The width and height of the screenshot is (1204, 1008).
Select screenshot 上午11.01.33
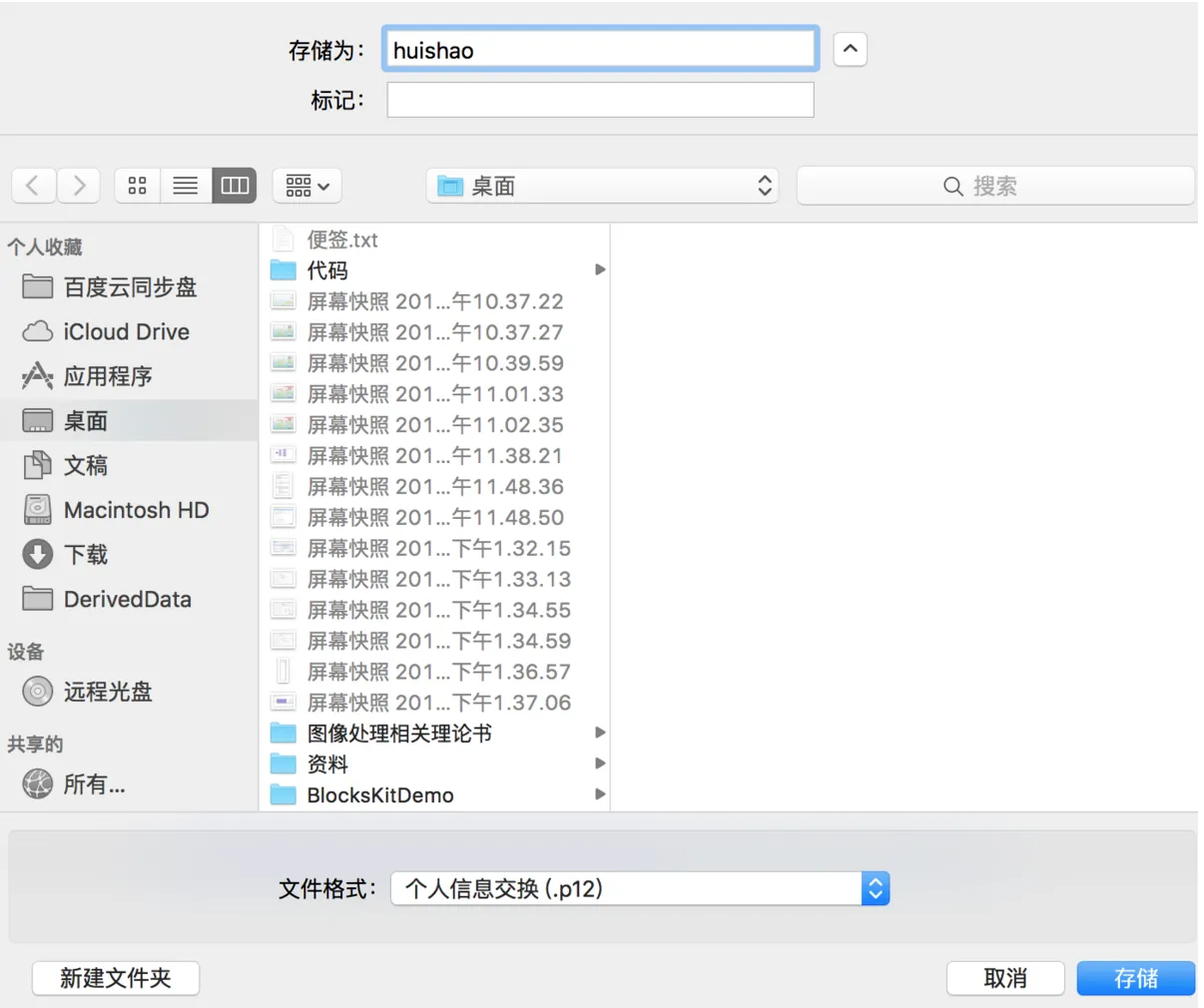click(435, 394)
